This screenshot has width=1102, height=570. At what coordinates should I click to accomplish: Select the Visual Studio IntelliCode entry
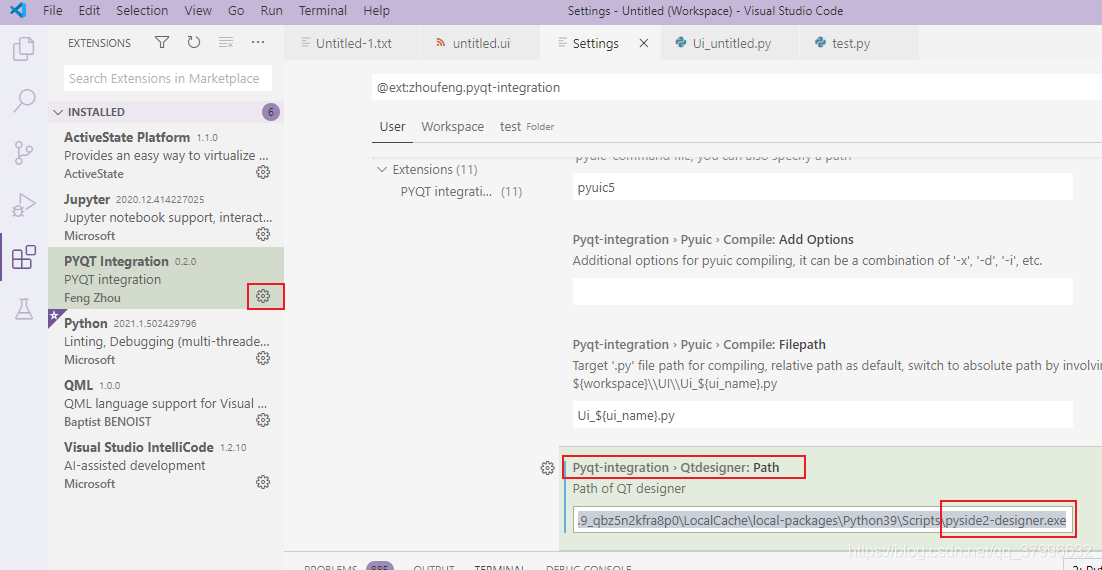coord(166,464)
